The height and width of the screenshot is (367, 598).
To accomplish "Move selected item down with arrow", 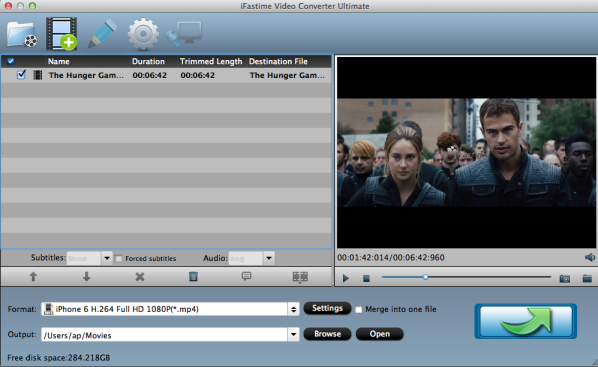I will click(x=87, y=277).
